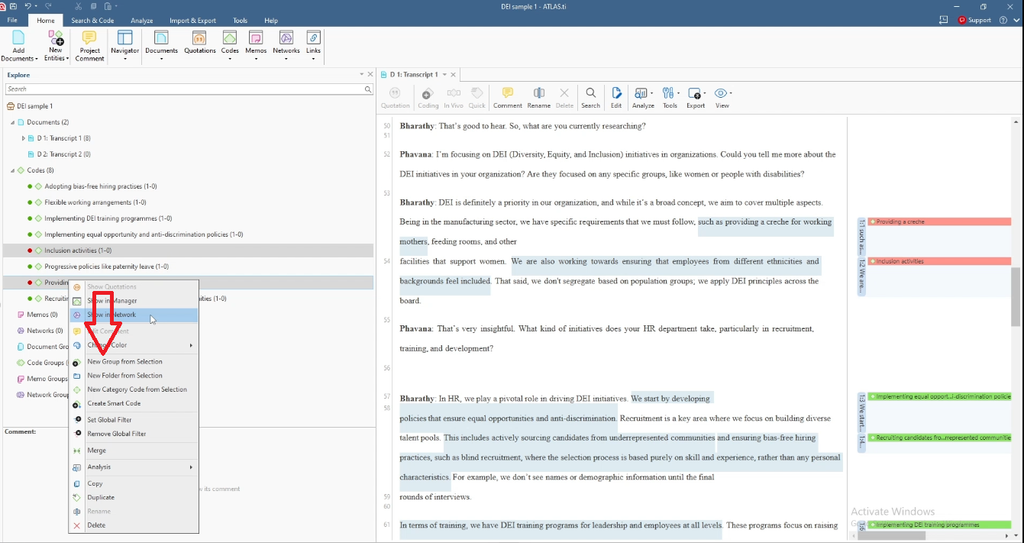Click the document vertical scrollbar thumb
This screenshot has width=1024, height=543.
pos(1016,296)
